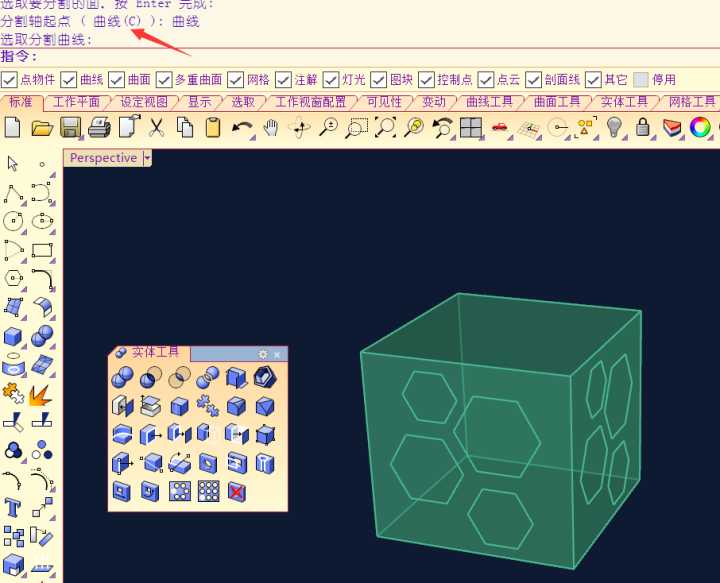Click the Rectangle tool in left toolbar
This screenshot has height=583, width=720.
42,250
